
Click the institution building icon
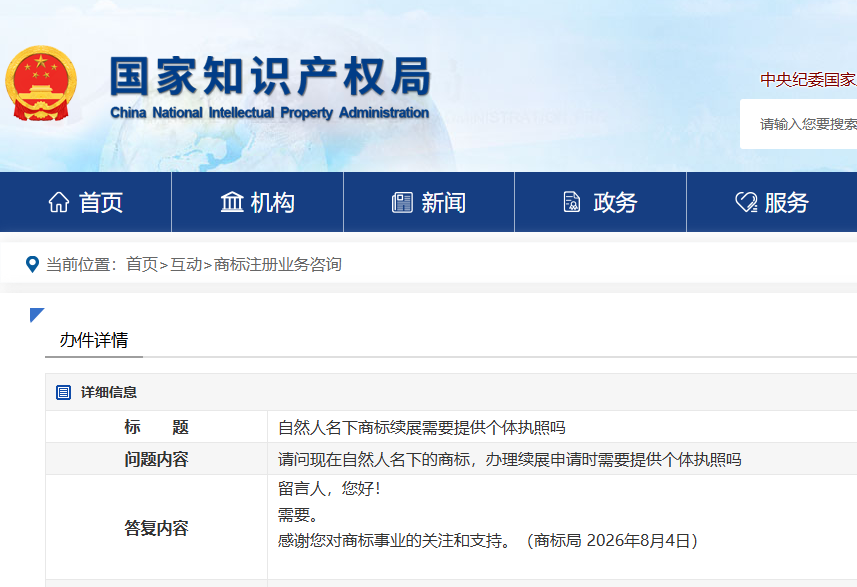[x=232, y=202]
